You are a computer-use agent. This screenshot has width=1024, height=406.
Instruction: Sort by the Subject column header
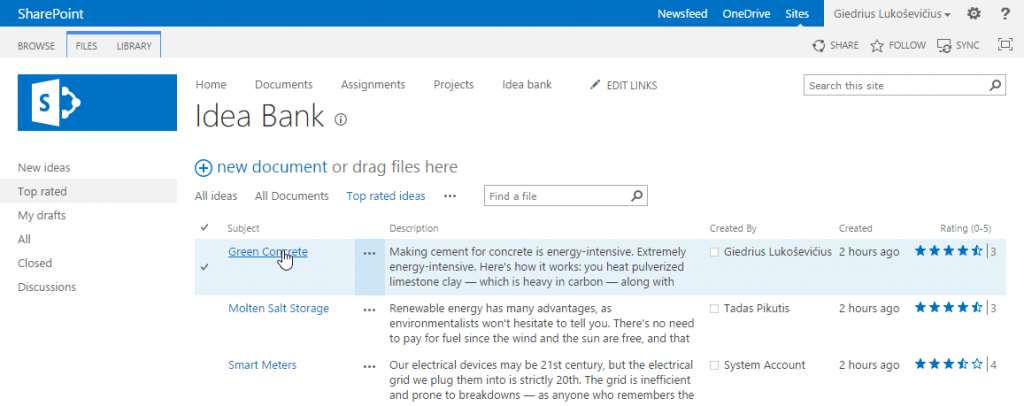pyautogui.click(x=244, y=228)
